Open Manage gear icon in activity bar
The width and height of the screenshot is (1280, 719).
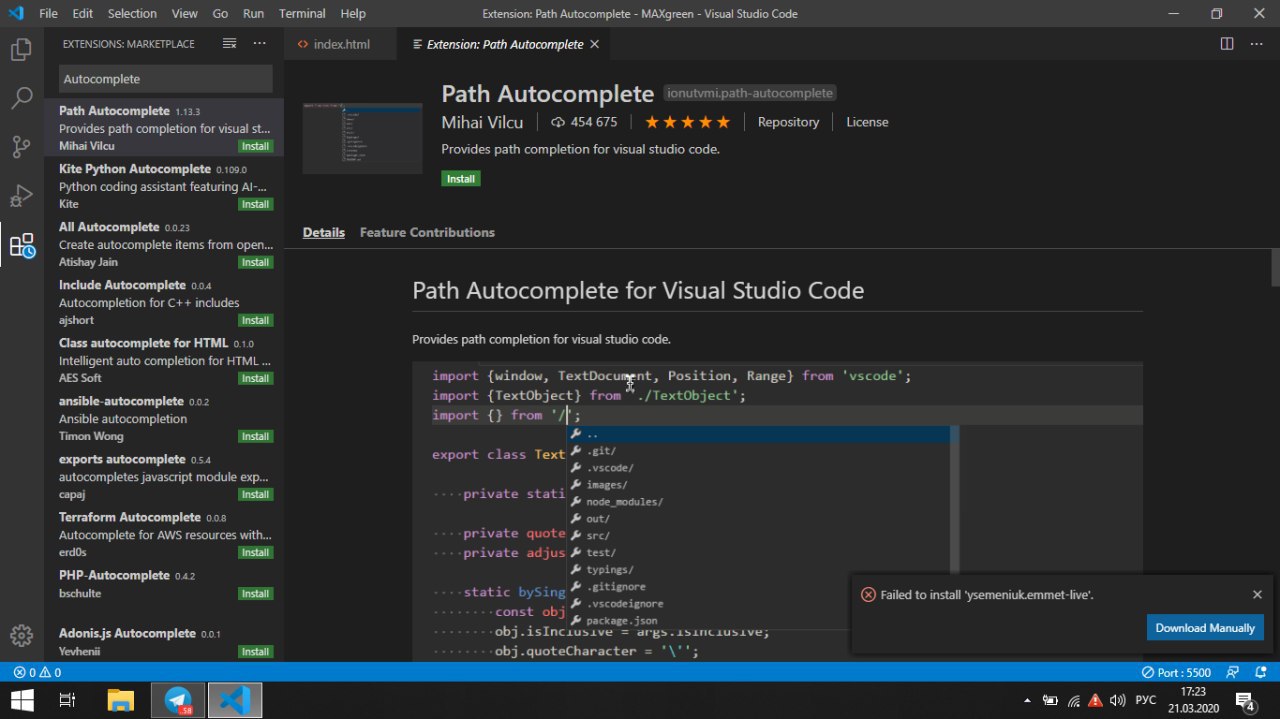pos(21,635)
